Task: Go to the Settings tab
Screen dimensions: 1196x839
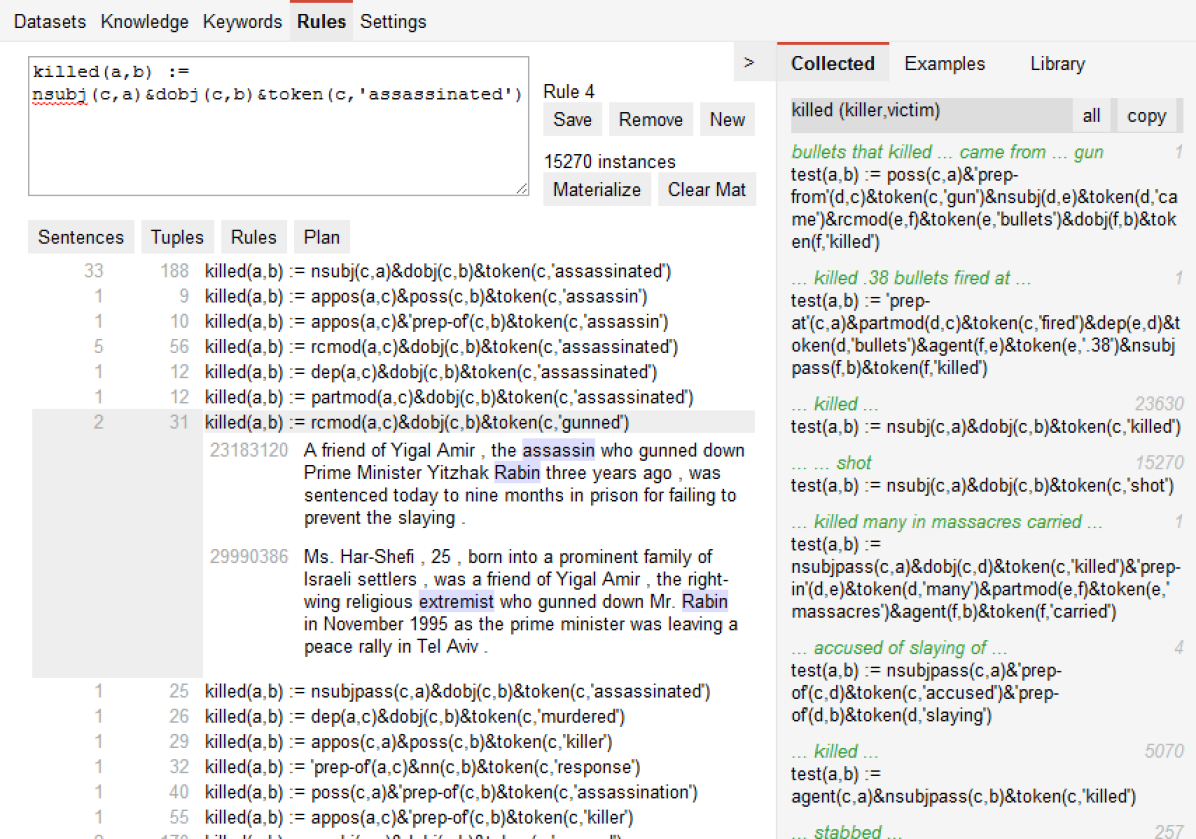Action: [x=393, y=21]
